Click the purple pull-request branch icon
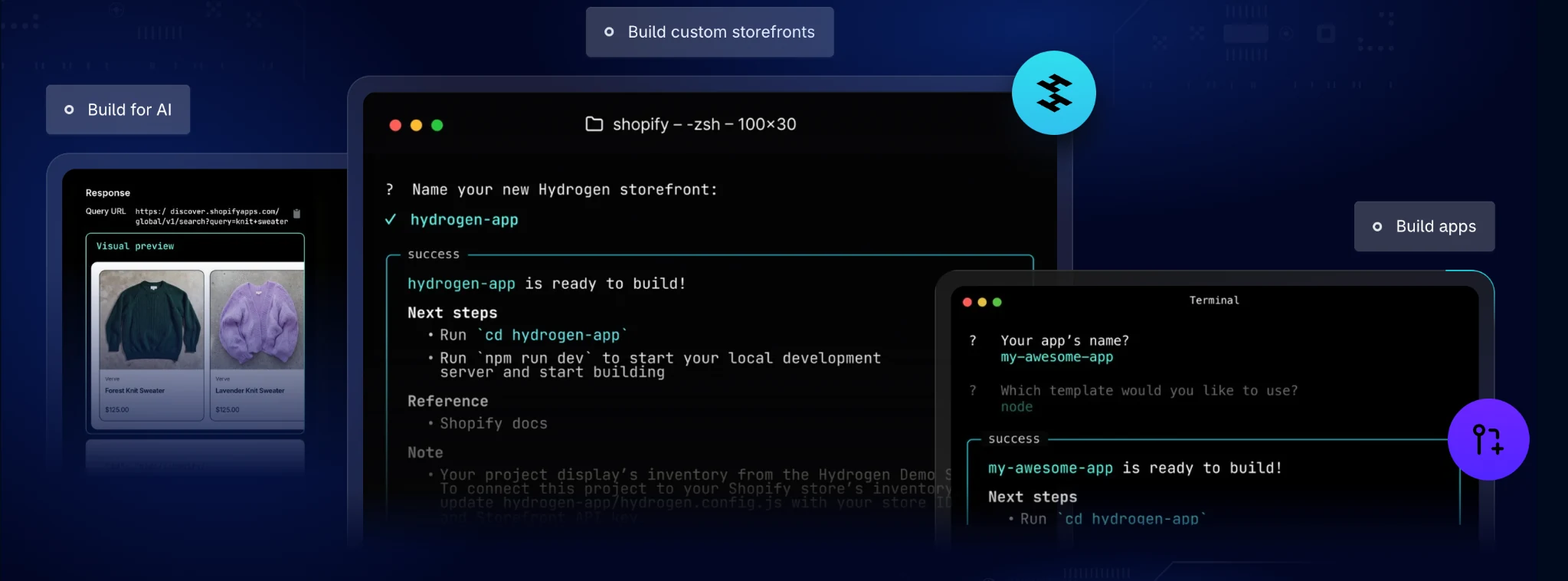 pos(1488,439)
